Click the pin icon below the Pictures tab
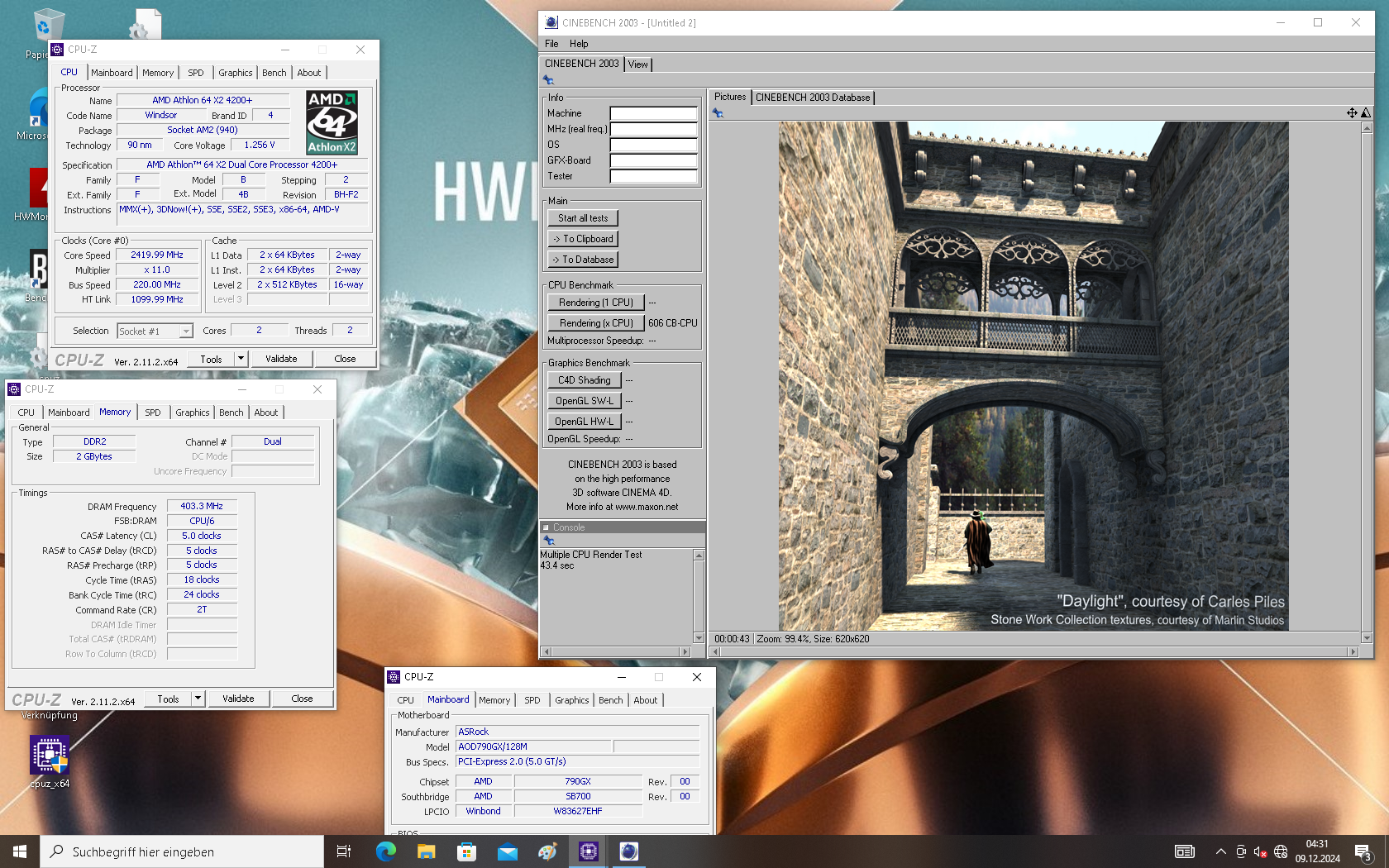 [718, 113]
